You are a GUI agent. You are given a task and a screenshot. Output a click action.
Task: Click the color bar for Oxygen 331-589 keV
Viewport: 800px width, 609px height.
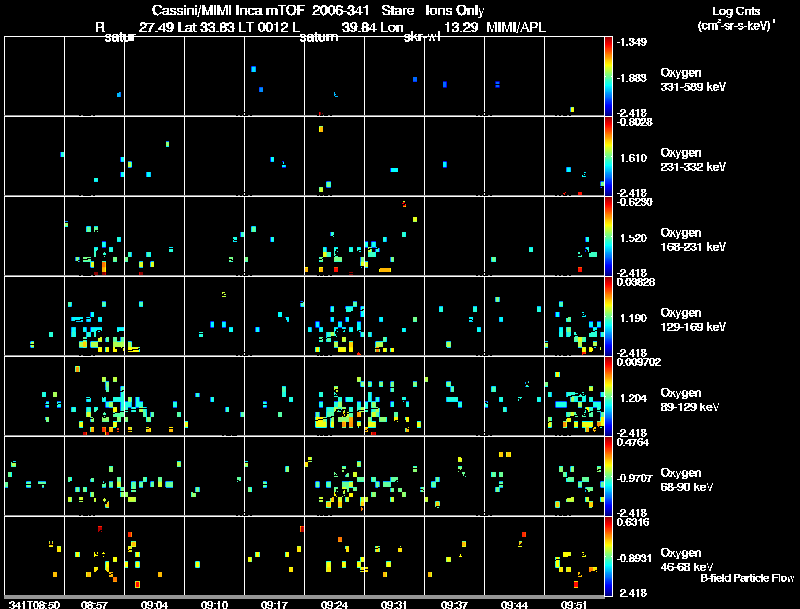pyautogui.click(x=608, y=76)
